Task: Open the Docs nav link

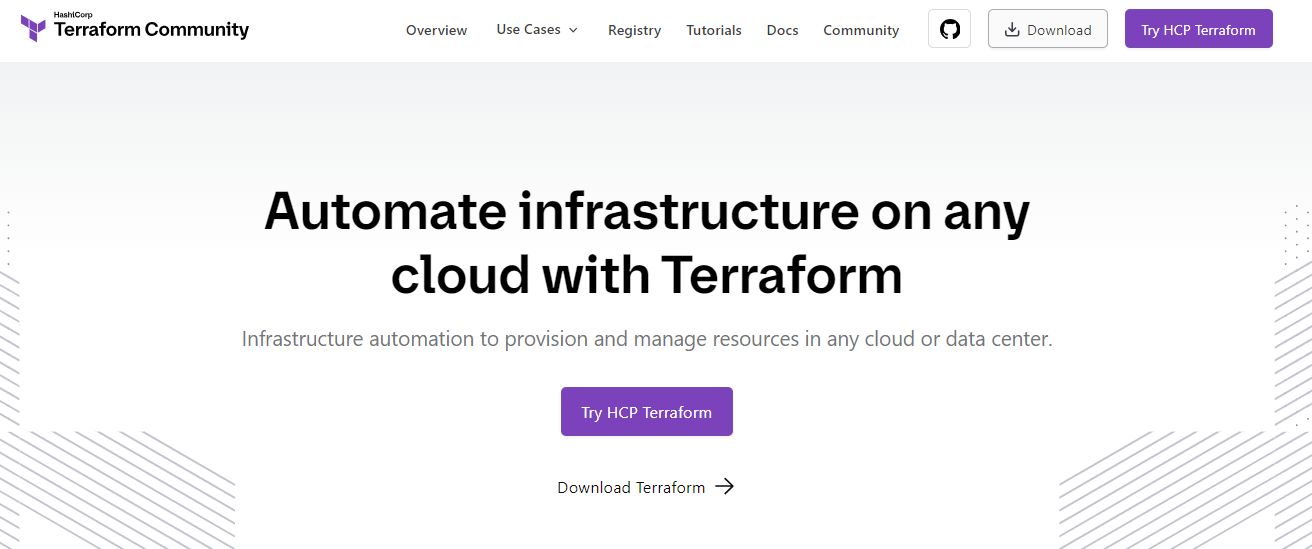Action: click(782, 30)
